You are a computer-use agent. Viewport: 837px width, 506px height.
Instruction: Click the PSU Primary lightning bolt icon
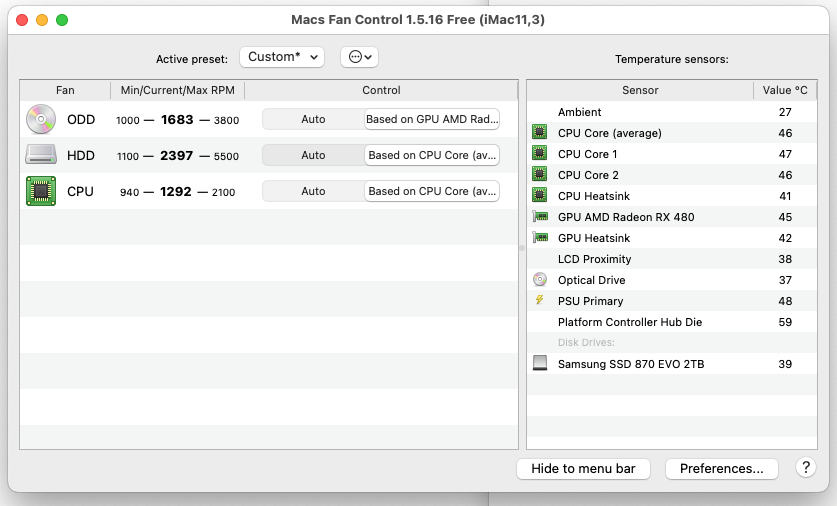540,301
